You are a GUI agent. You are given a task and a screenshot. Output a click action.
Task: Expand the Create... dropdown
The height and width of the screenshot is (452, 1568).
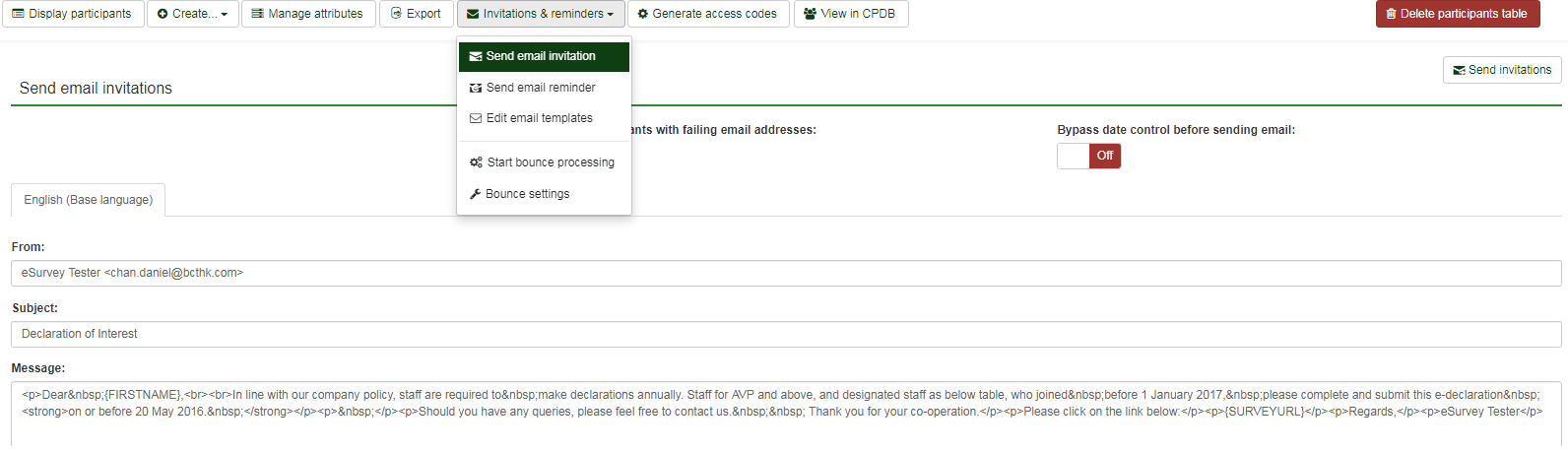tap(193, 14)
